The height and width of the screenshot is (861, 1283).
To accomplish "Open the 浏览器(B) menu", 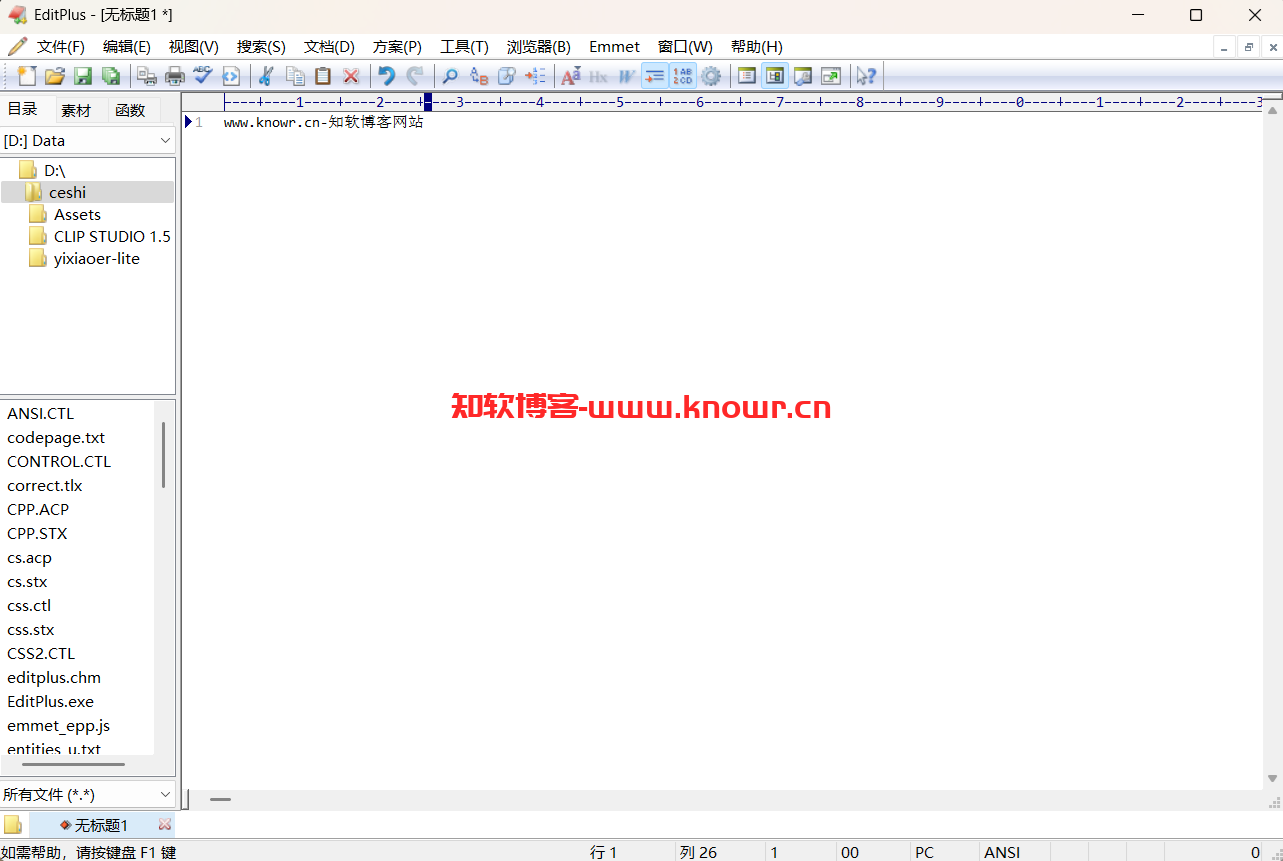I will point(539,47).
